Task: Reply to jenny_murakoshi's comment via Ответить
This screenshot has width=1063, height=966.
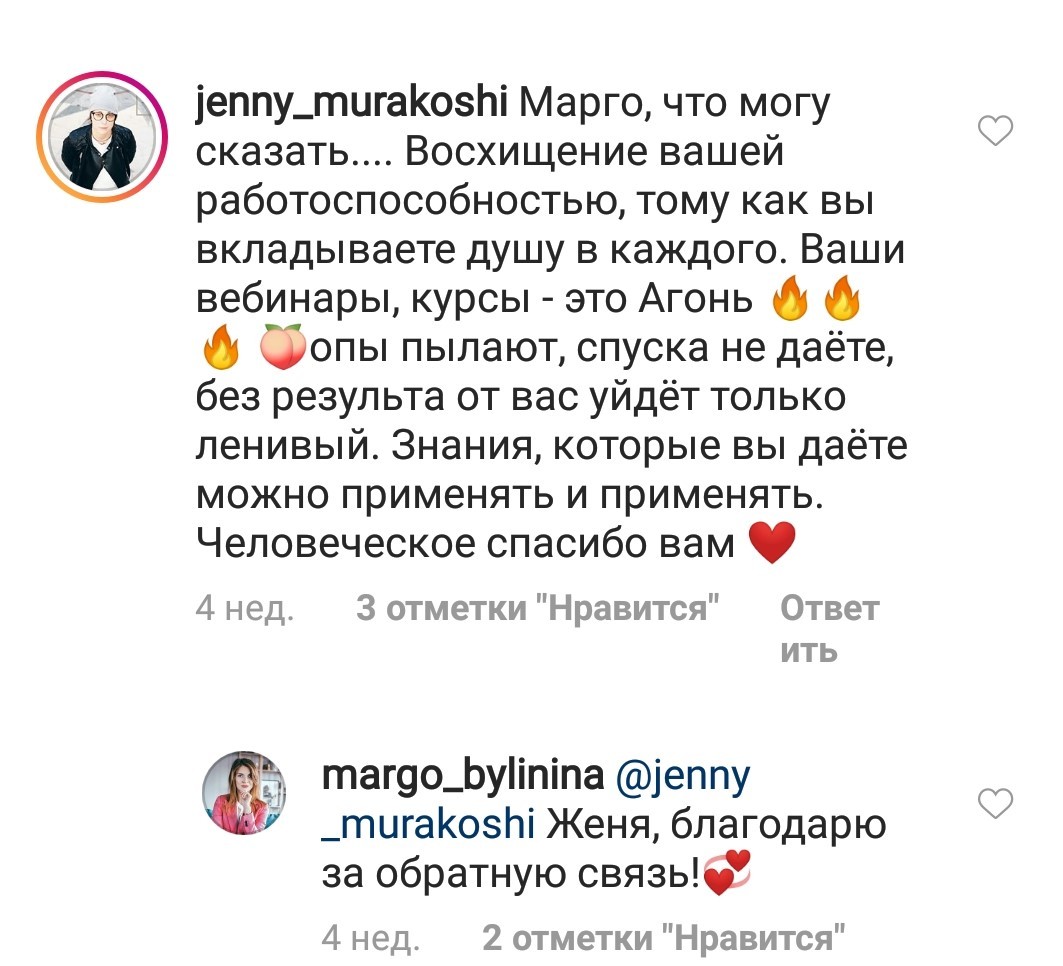Action: click(829, 629)
